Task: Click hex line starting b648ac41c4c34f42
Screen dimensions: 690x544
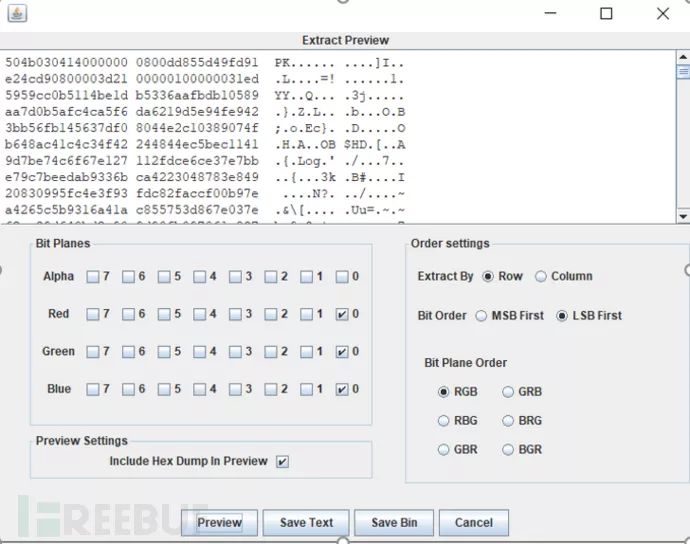Action: pyautogui.click(x=205, y=144)
